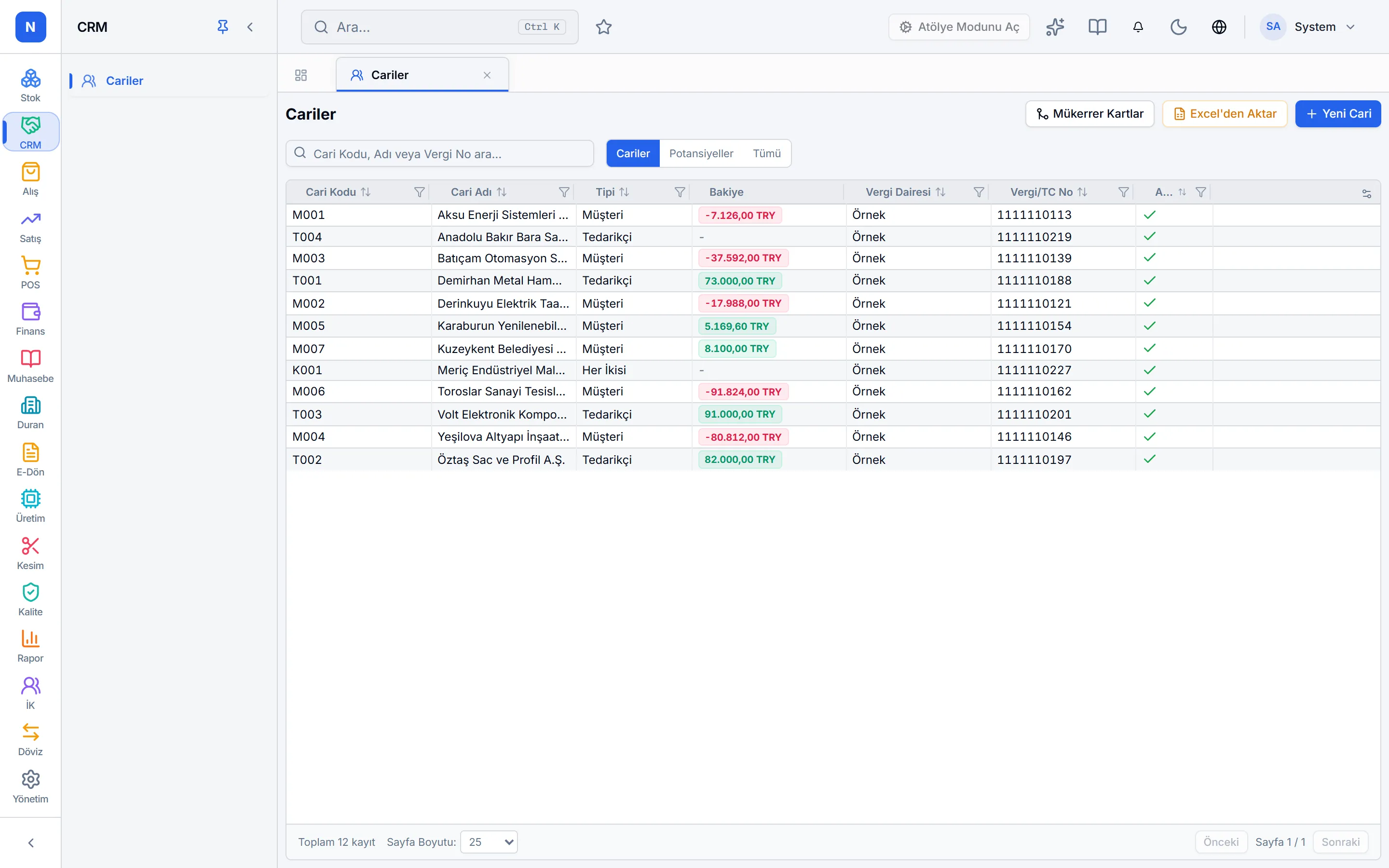The height and width of the screenshot is (868, 1389).
Task: Open the Kesim module
Action: pyautogui.click(x=30, y=553)
